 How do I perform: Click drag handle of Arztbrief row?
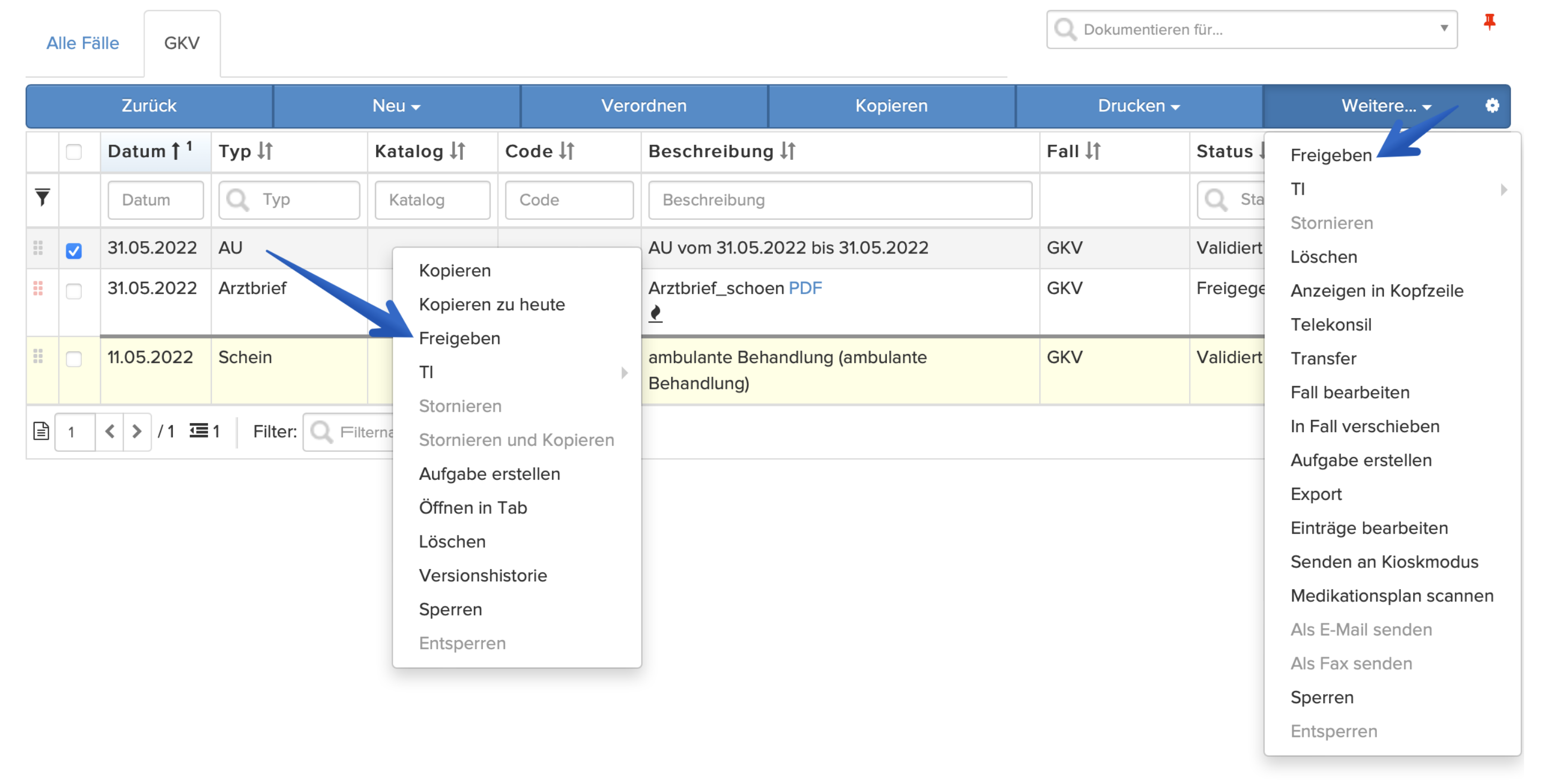[x=38, y=288]
